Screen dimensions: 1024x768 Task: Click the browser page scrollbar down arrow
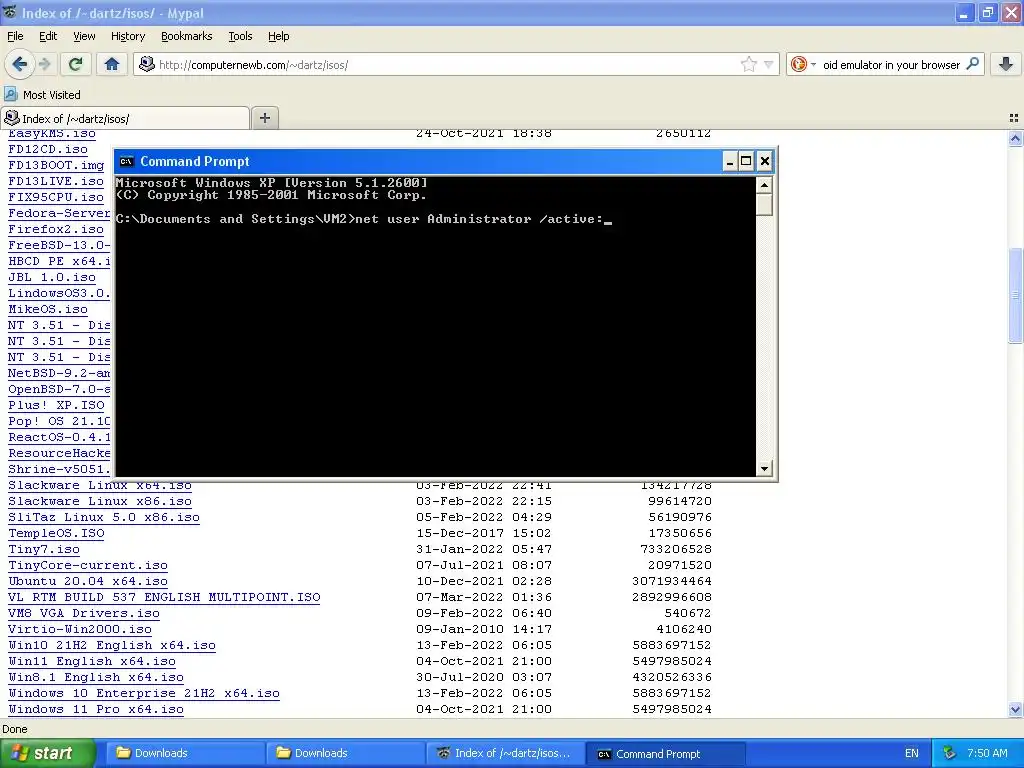(1015, 709)
